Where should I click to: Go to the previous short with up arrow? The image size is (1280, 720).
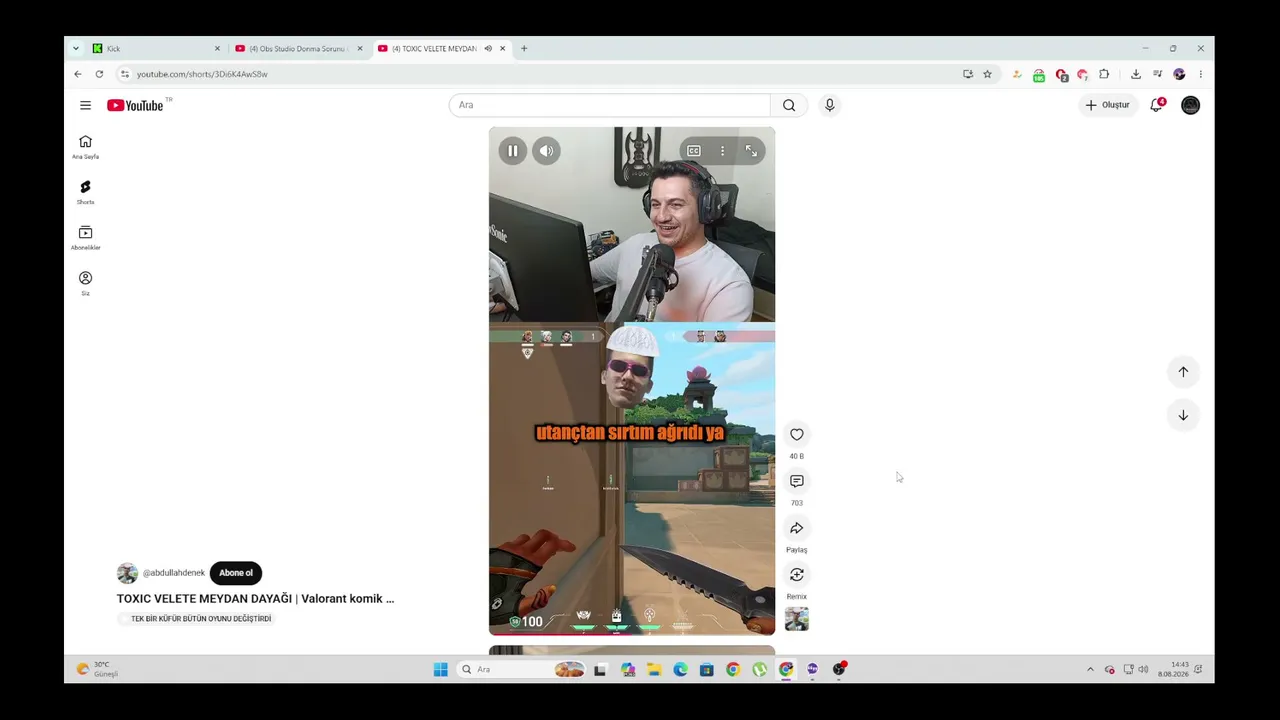(x=1183, y=372)
